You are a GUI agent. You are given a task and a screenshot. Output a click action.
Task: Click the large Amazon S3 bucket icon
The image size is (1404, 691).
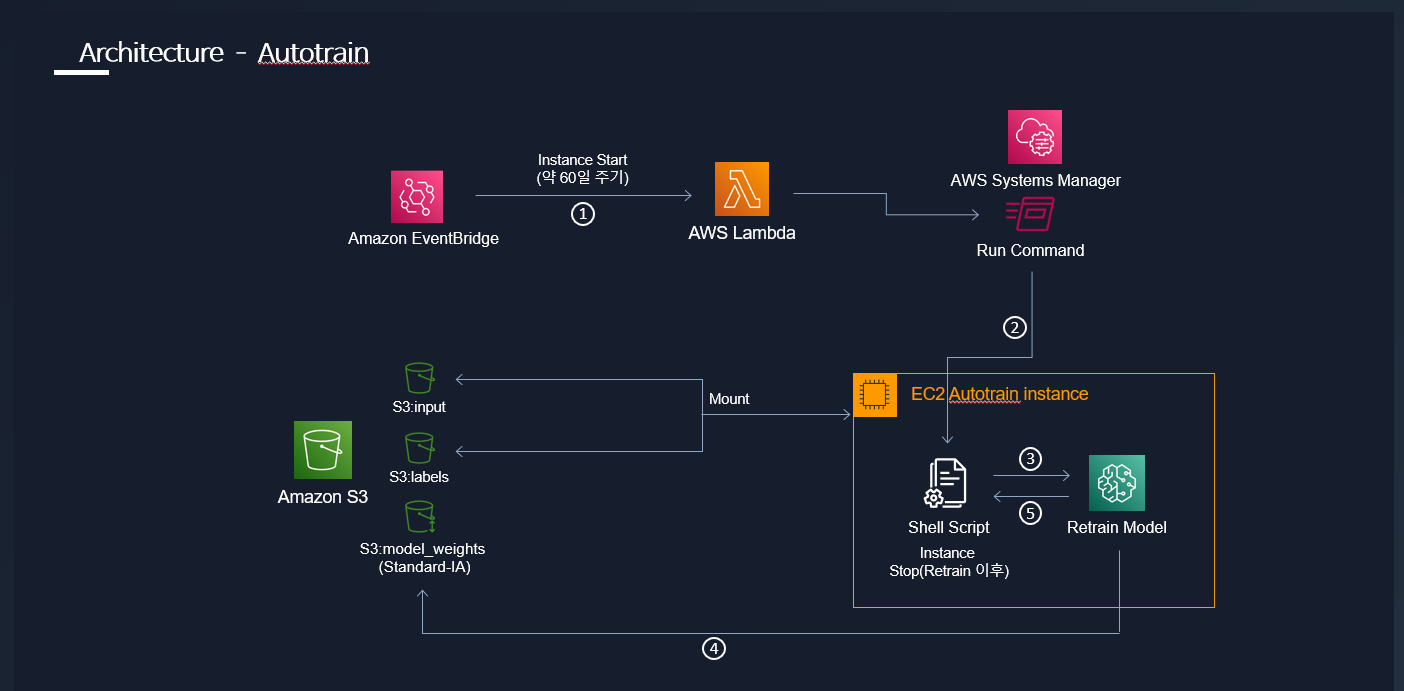(x=323, y=450)
